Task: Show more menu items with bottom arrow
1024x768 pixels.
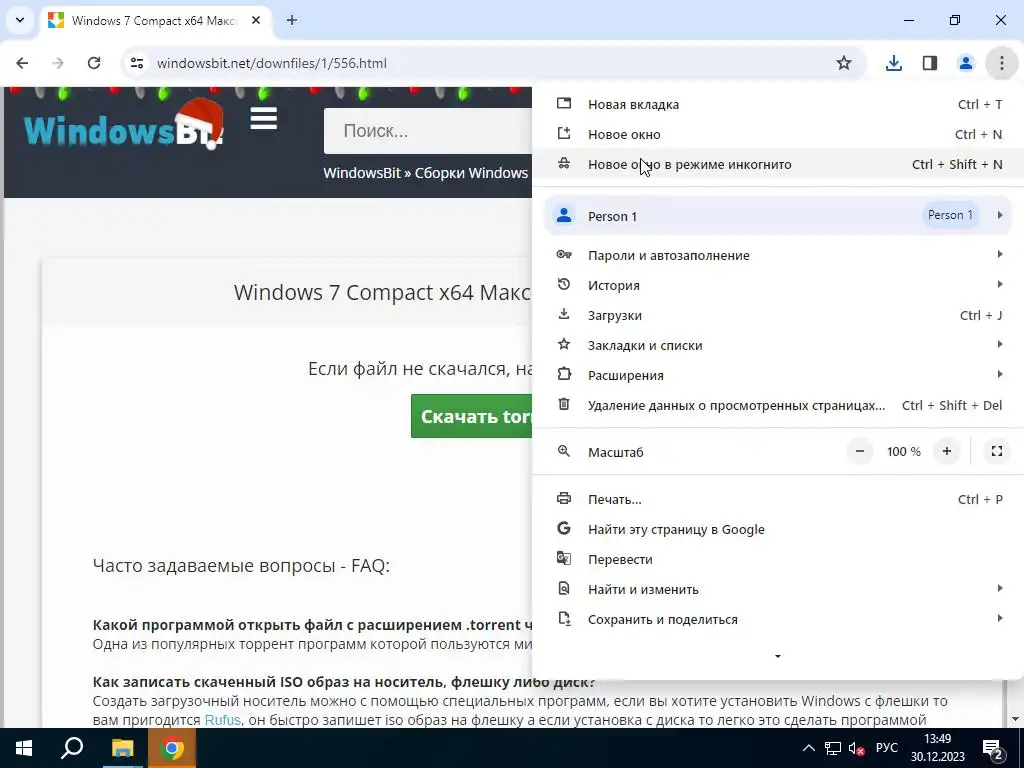Action: coord(778,656)
